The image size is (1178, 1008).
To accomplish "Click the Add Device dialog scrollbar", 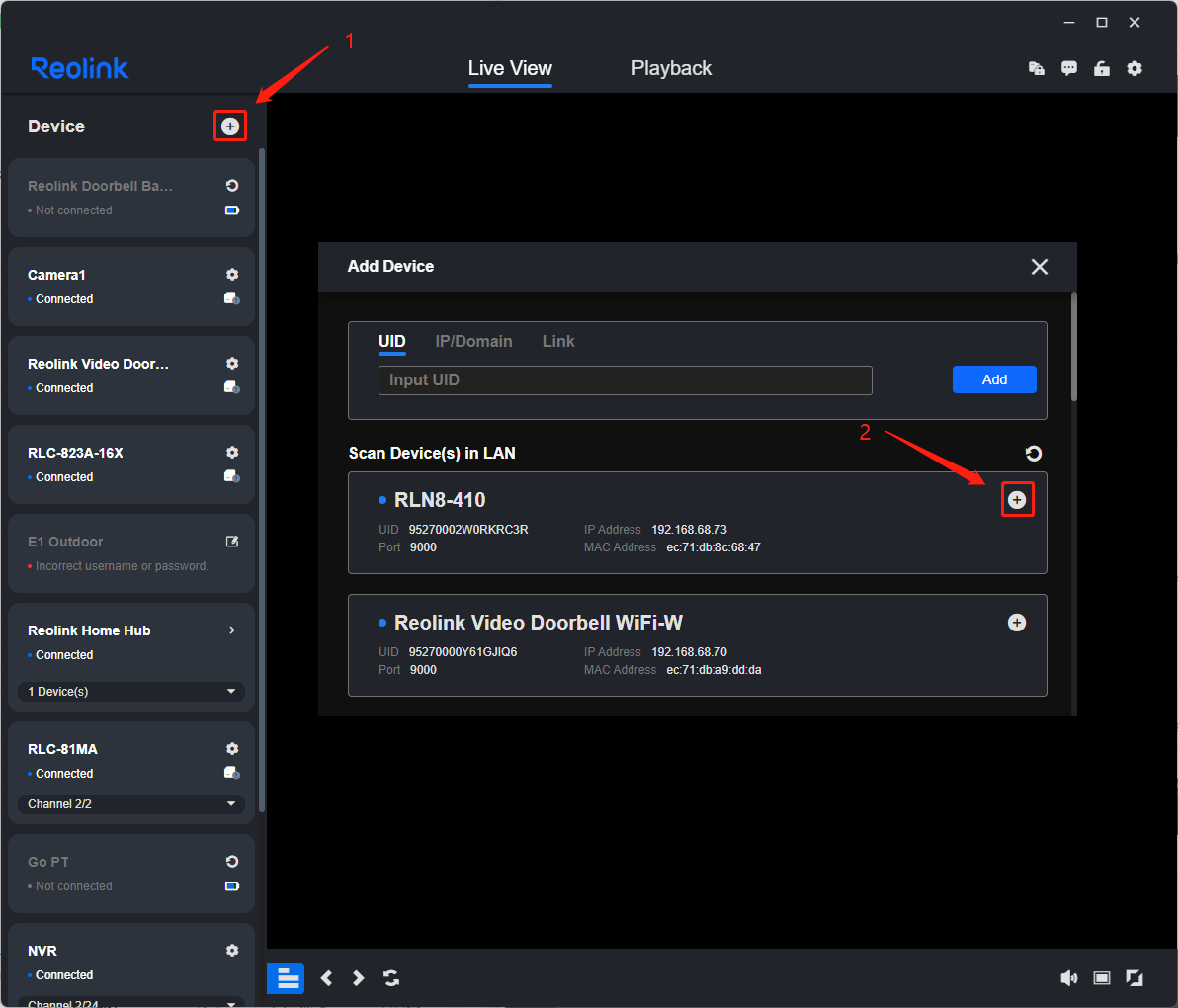I will coord(1073,346).
